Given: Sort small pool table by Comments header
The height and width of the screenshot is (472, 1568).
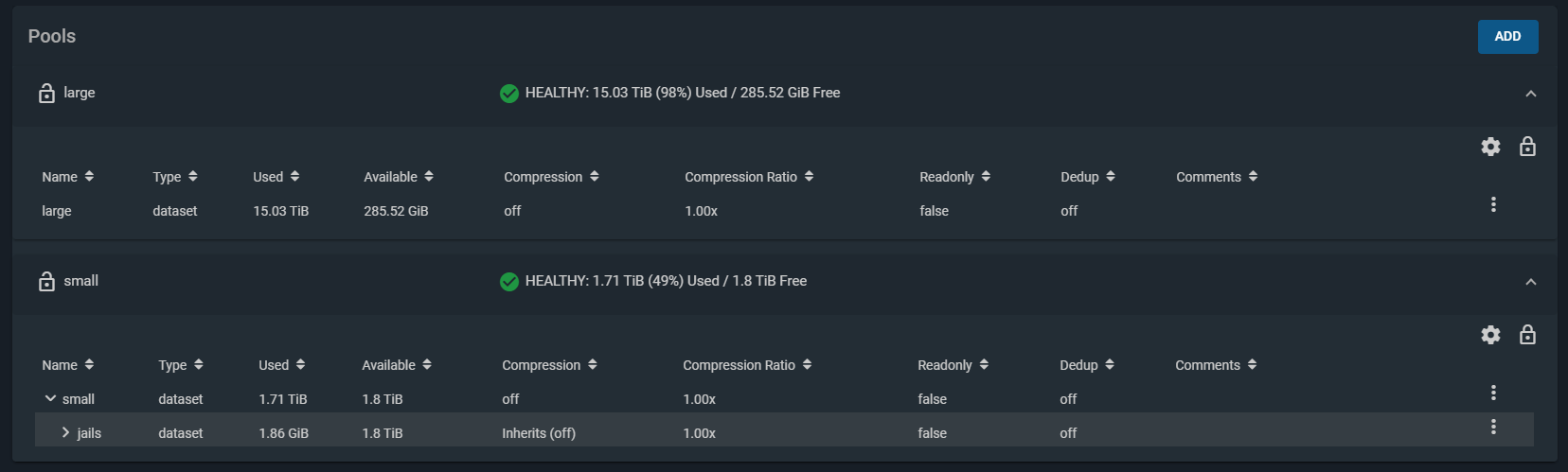Looking at the screenshot, I should coord(1217,365).
